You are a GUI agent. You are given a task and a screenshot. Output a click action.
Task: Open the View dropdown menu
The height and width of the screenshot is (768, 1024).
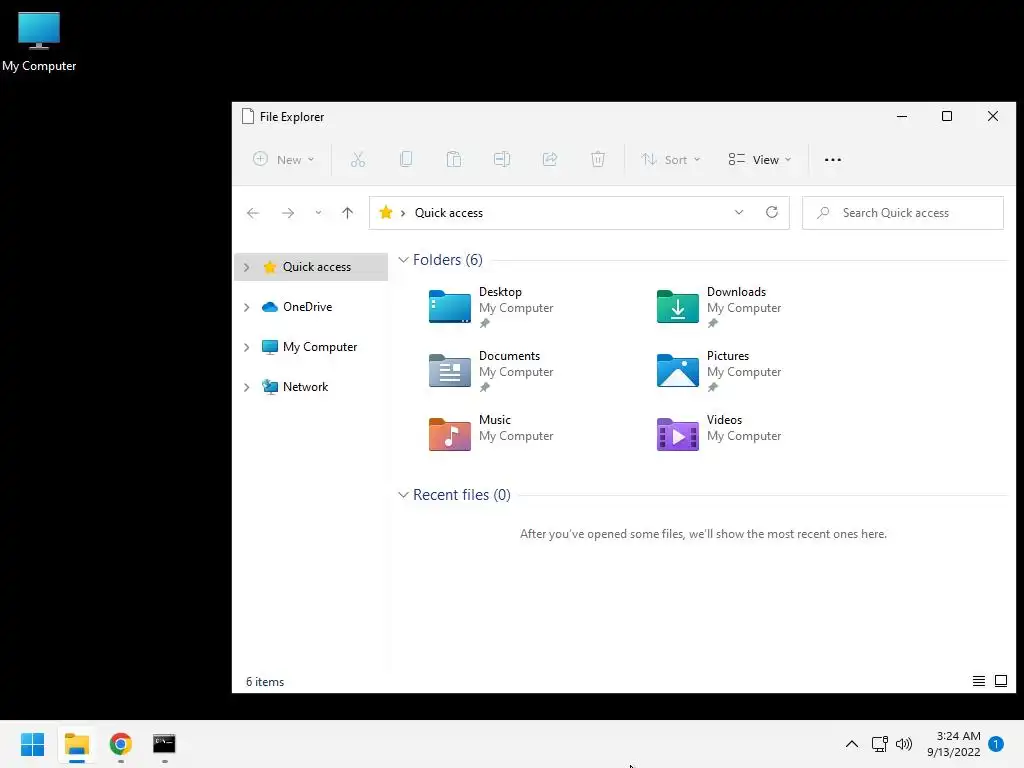[x=760, y=159]
